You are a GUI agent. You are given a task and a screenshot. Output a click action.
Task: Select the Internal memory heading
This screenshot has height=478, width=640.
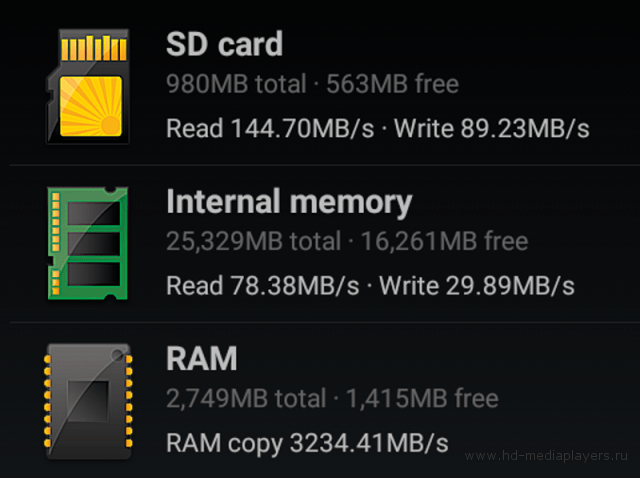point(289,202)
